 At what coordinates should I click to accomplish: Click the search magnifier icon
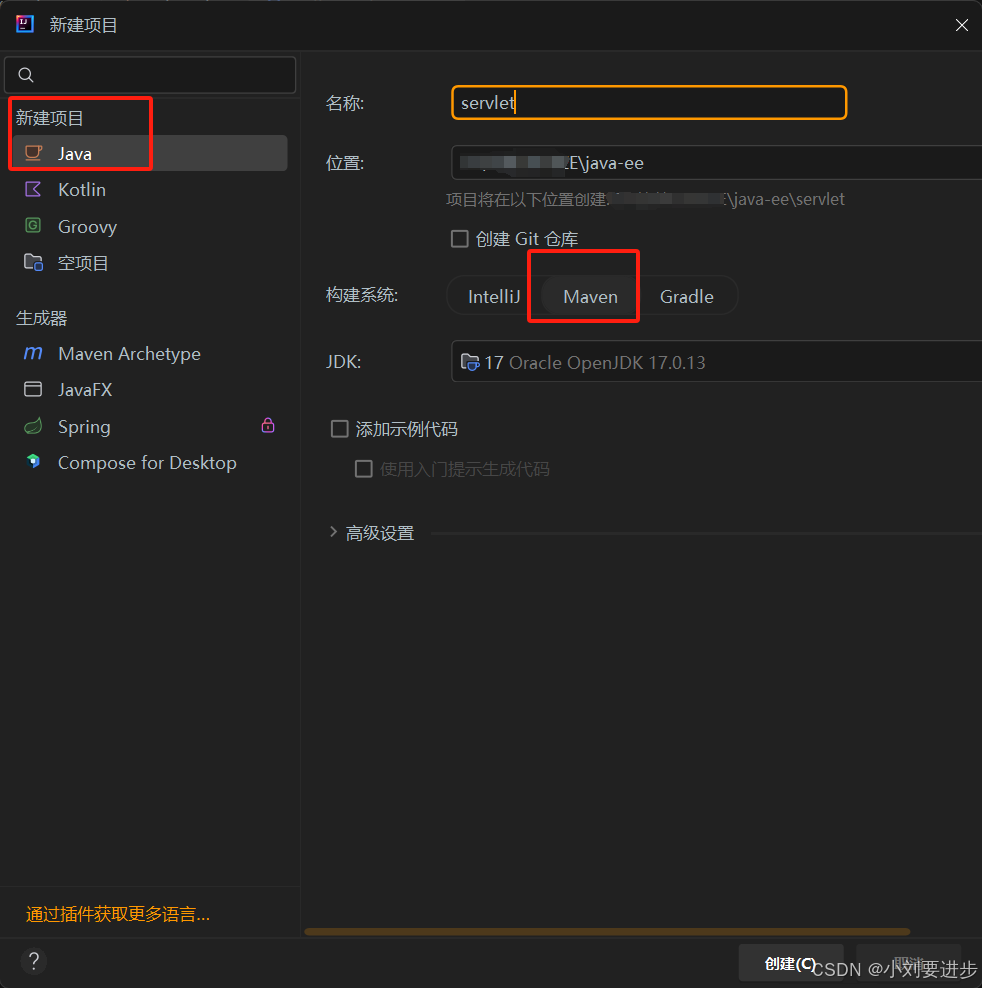point(26,75)
